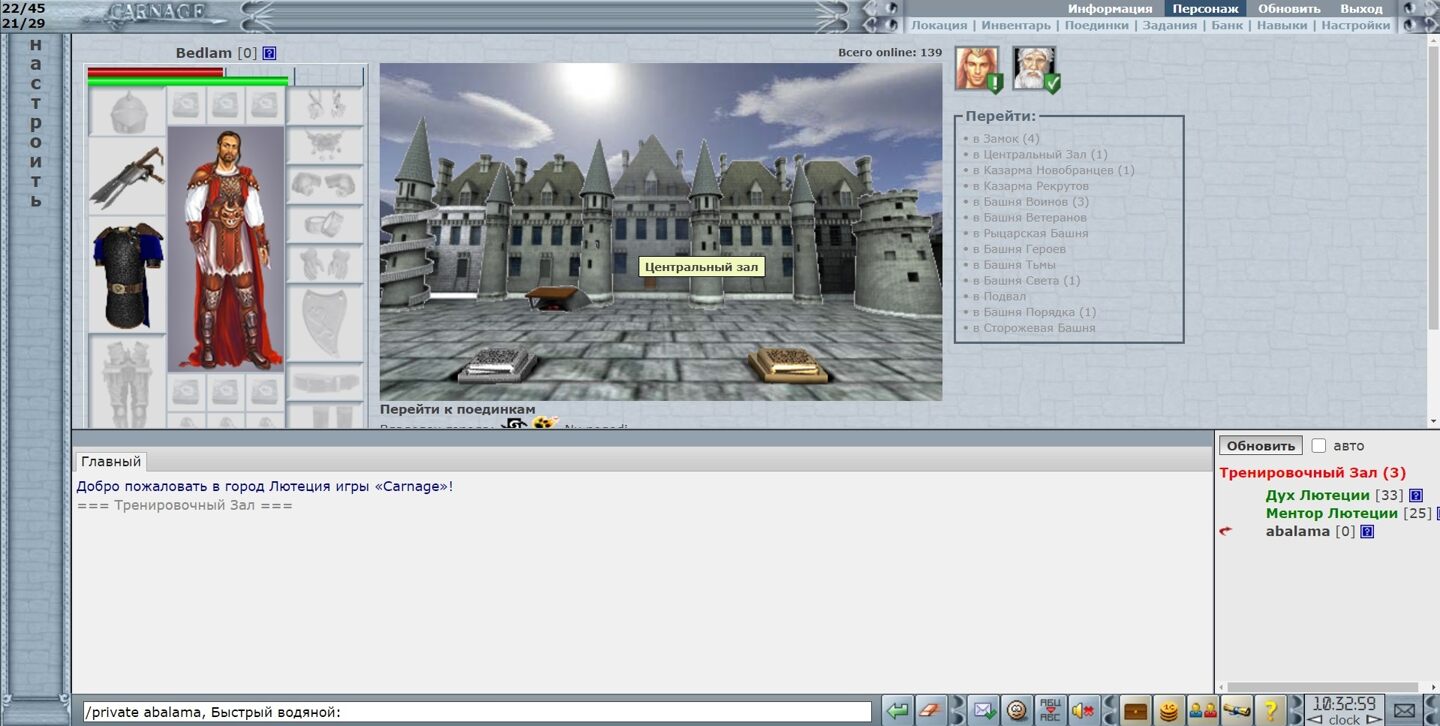Go to в Башня Тьмы
Viewport: 1440px width, 726px height.
1013,265
